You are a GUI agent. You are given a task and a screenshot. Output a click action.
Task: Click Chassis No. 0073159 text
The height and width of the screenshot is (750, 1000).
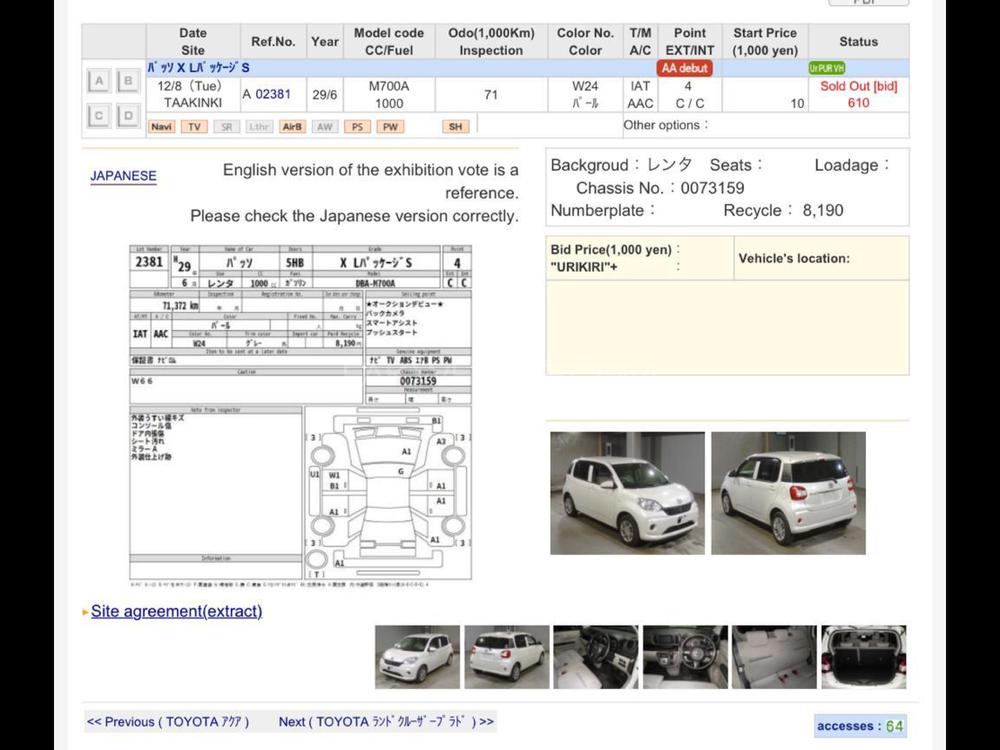[x=660, y=188]
